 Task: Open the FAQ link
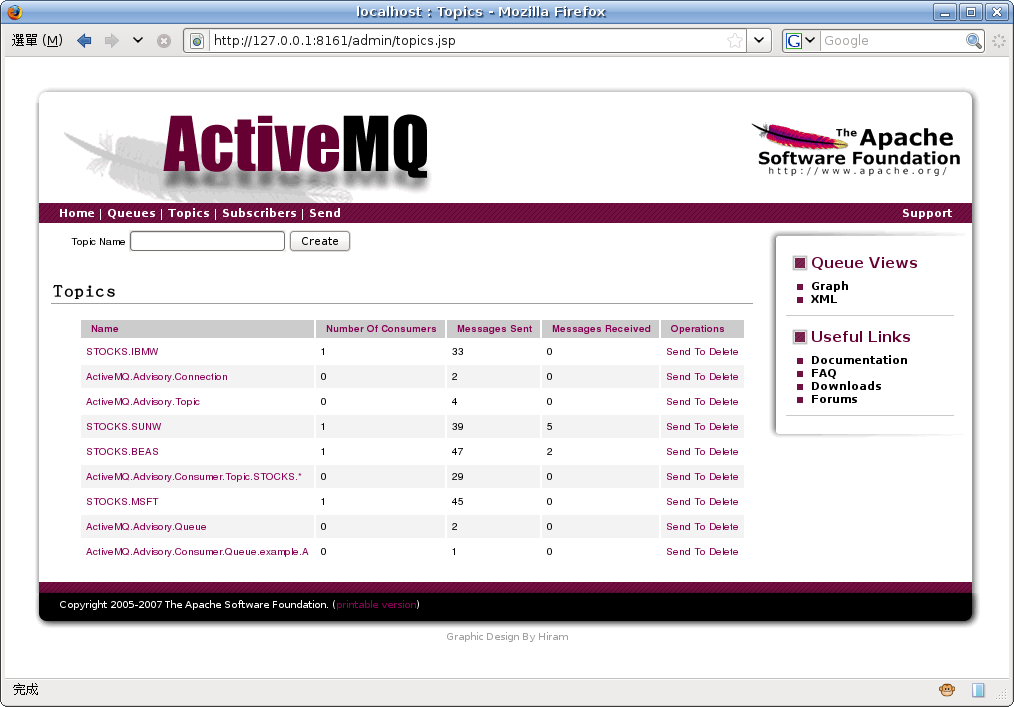coord(823,373)
